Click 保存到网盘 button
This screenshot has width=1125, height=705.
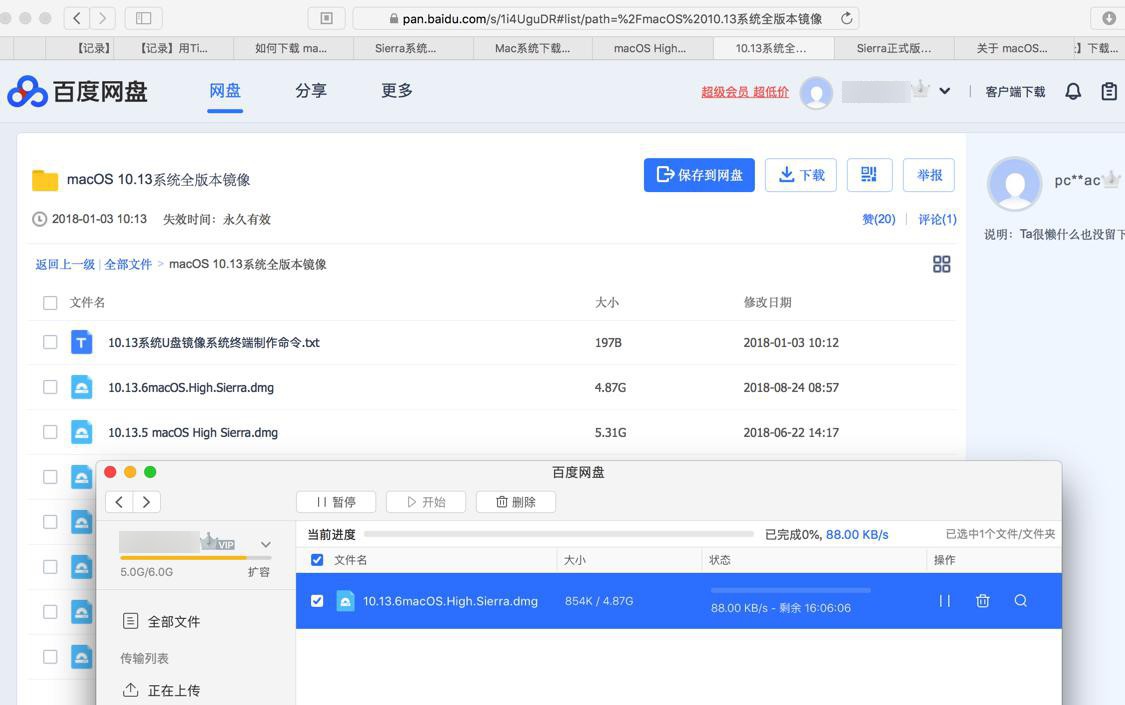pyautogui.click(x=699, y=174)
